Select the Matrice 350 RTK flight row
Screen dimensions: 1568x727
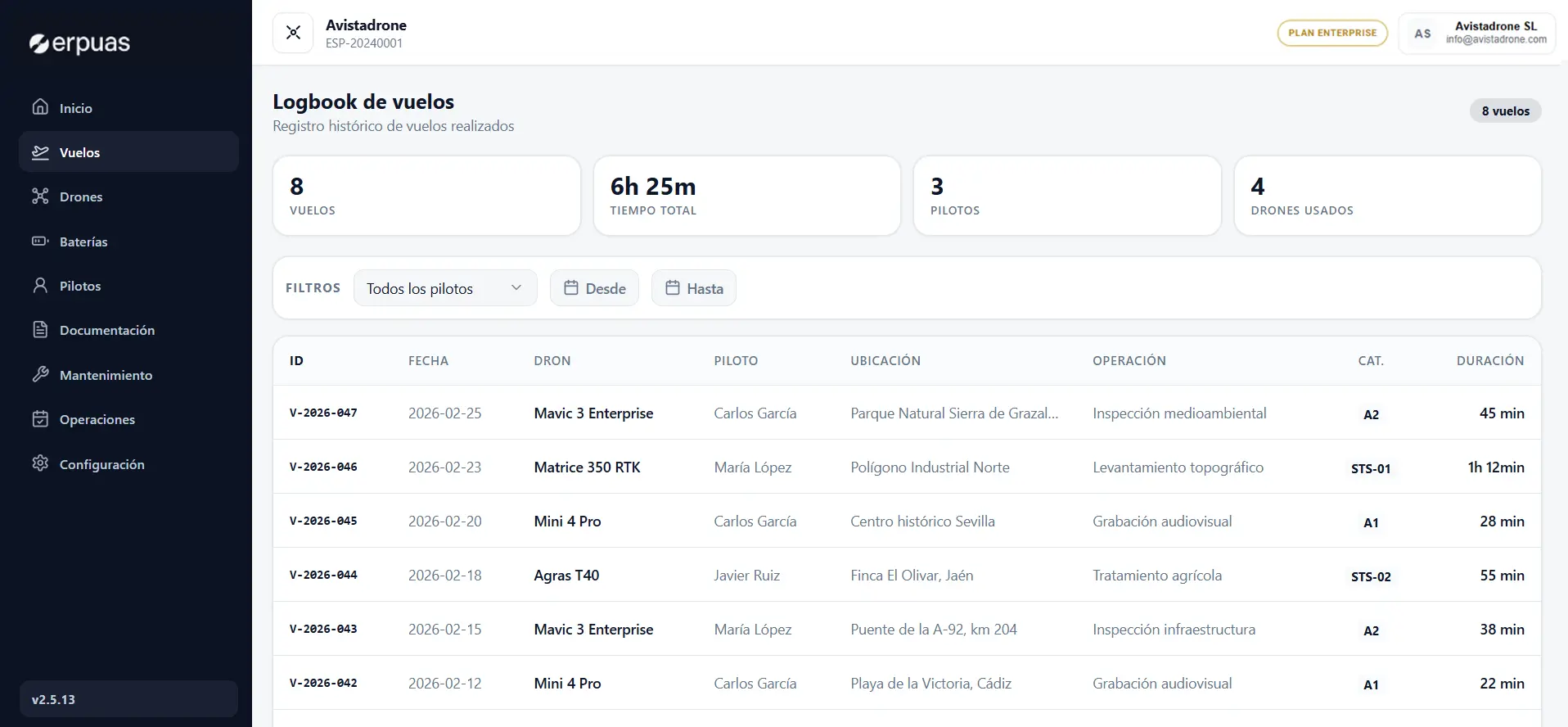(587, 467)
